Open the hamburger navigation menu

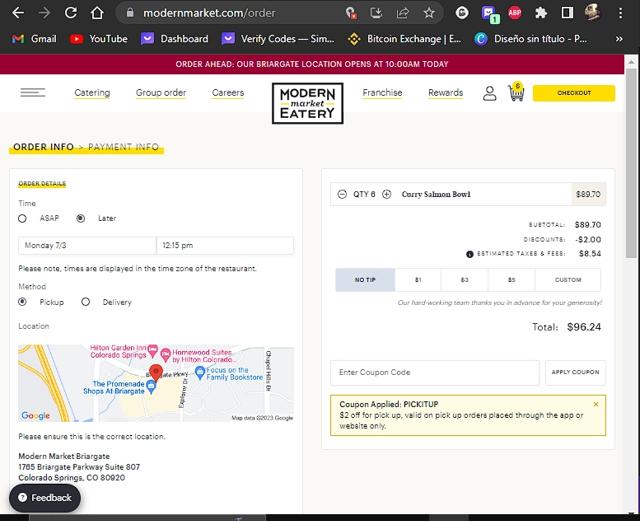pyautogui.click(x=33, y=93)
